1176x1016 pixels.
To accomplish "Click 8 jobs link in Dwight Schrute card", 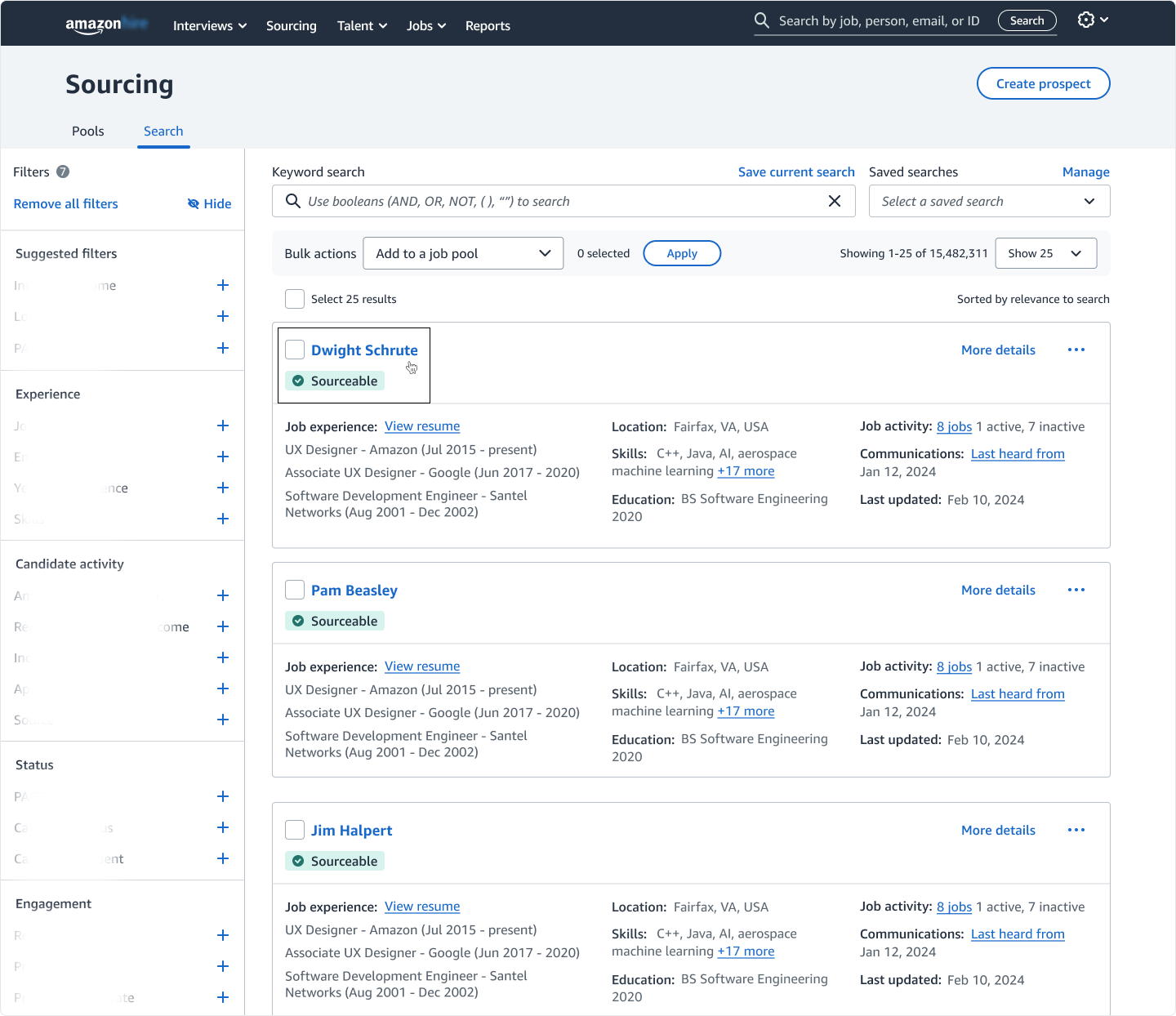I will [954, 426].
